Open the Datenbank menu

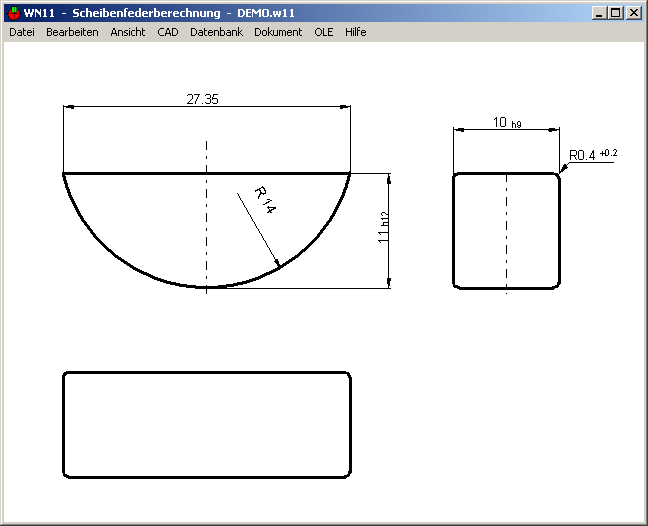[x=216, y=32]
